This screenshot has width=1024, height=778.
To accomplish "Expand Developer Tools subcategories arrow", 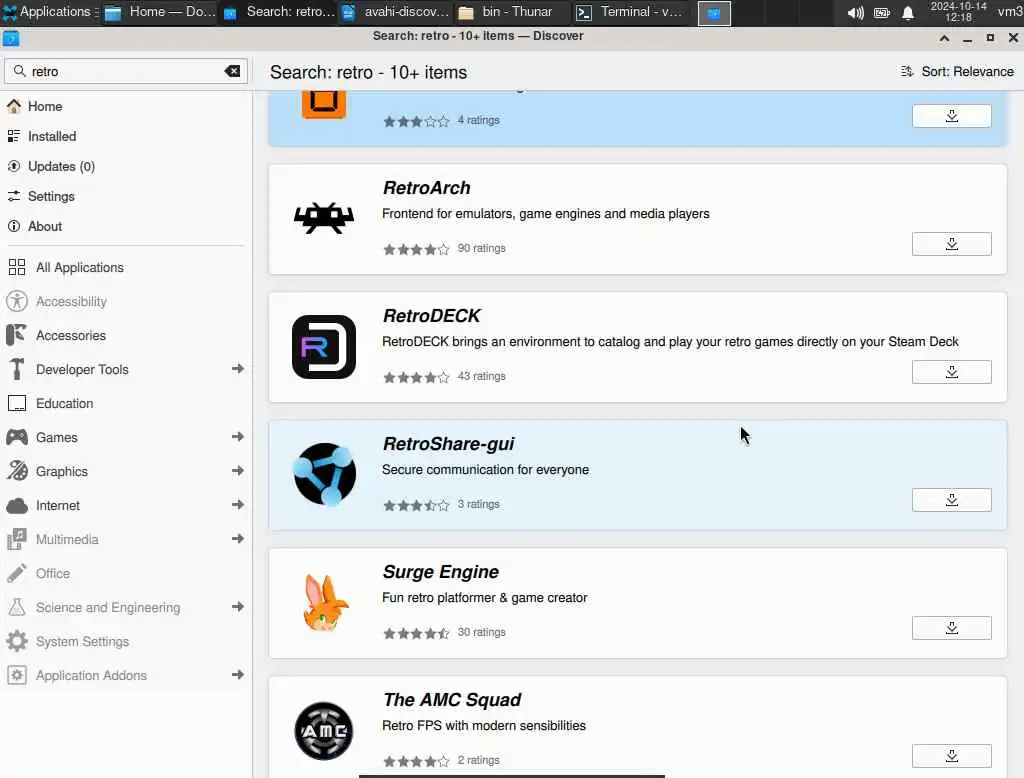I will [x=238, y=369].
